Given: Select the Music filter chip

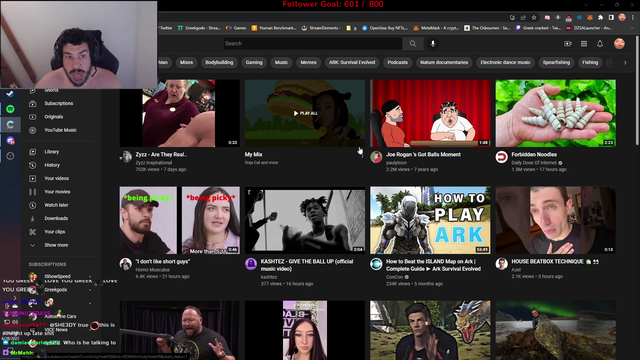Looking at the screenshot, I should tap(281, 62).
